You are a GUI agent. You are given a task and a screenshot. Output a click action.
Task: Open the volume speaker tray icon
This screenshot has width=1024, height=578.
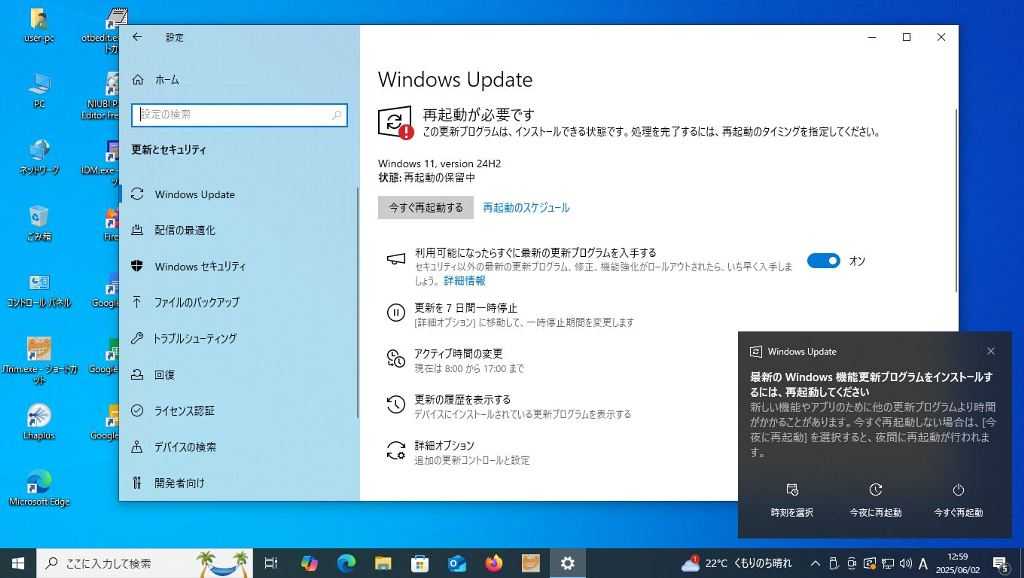(905, 563)
